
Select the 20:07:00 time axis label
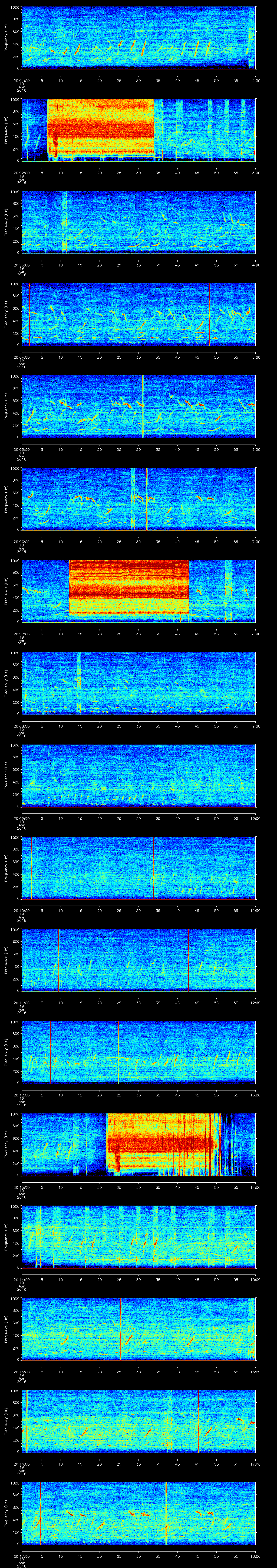(21, 634)
